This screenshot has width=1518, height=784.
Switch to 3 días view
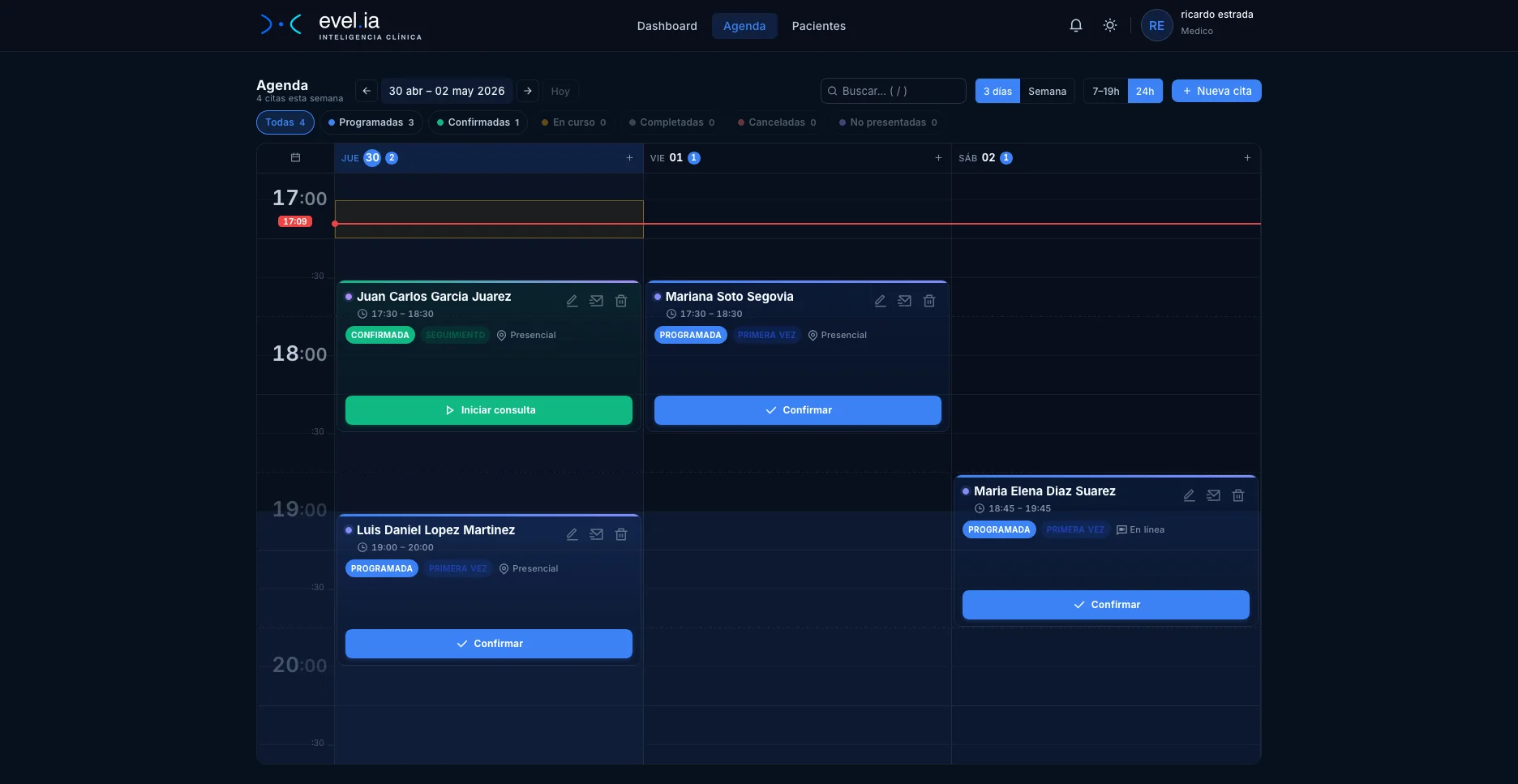click(997, 91)
